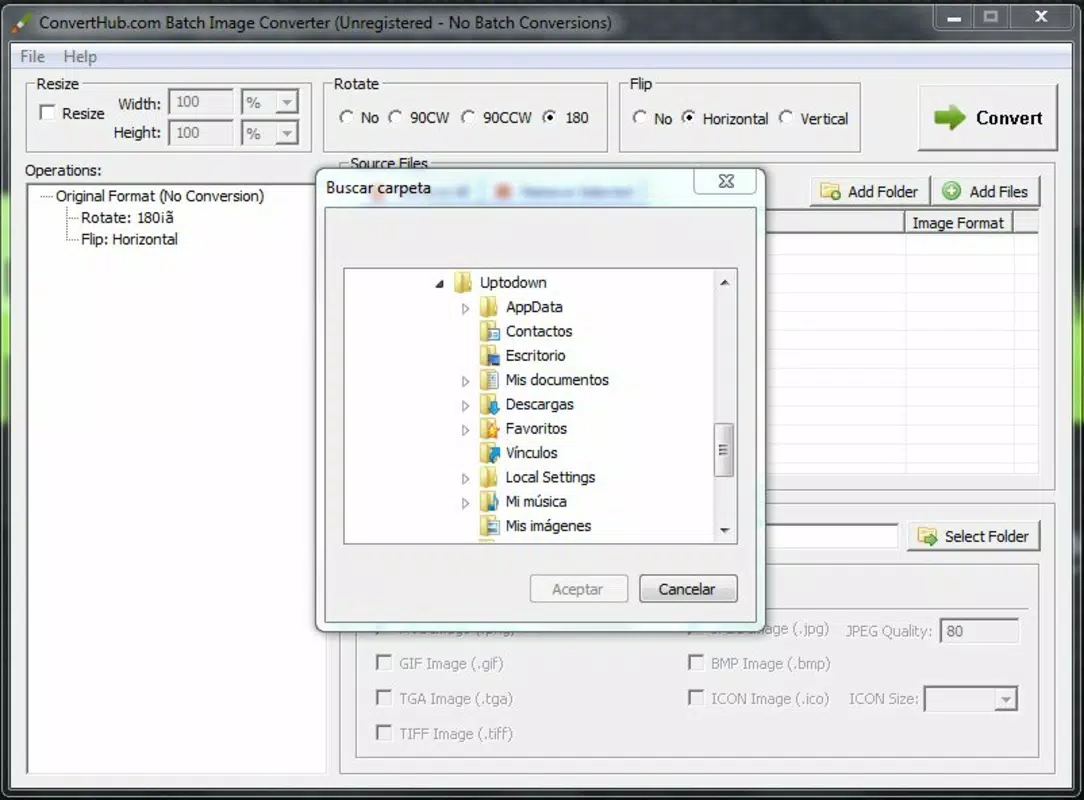
Task: Enable the Resize checkbox
Action: pos(47,112)
